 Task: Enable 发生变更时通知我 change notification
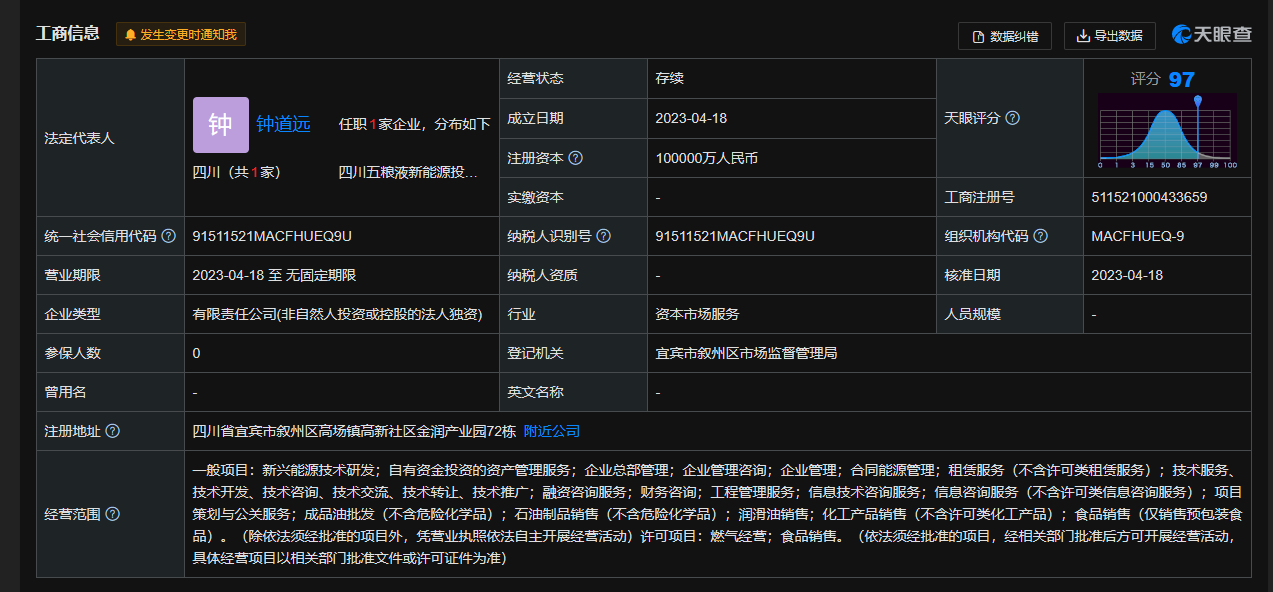click(x=181, y=35)
